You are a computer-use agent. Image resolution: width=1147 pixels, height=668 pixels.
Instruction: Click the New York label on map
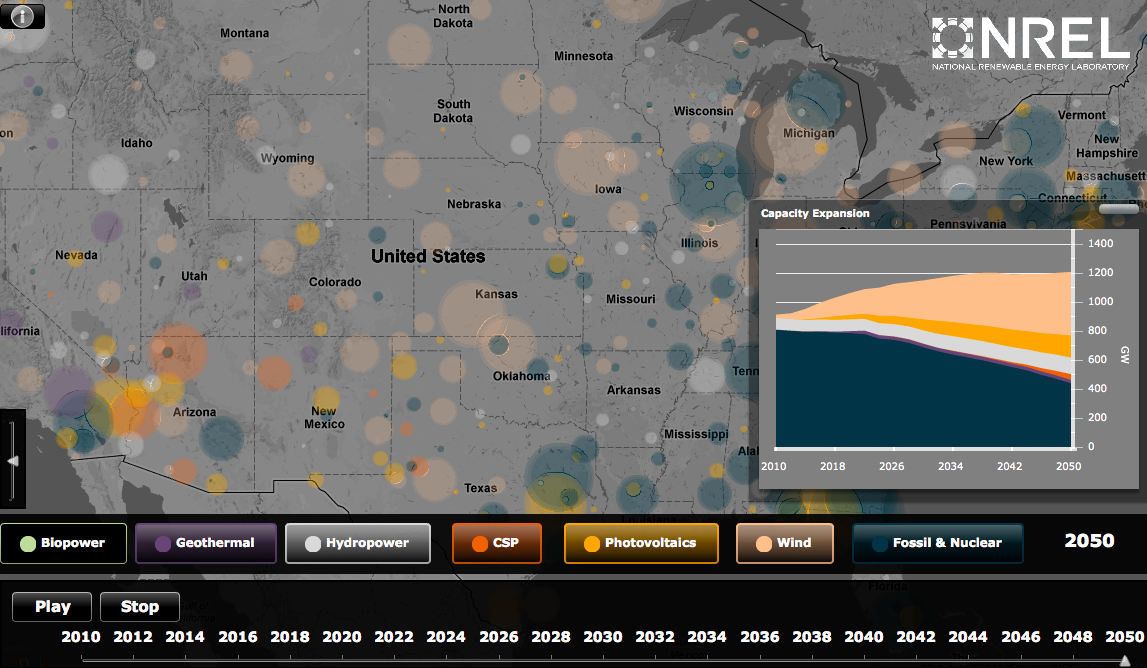[x=1006, y=161]
